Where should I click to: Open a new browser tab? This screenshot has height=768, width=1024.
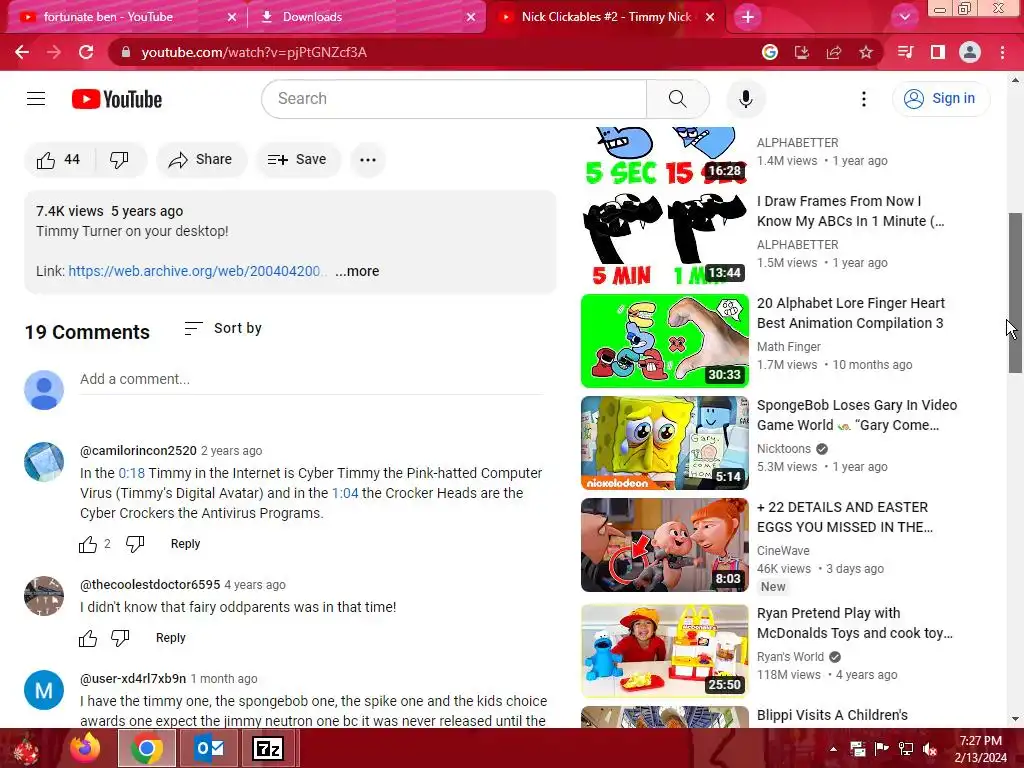[x=748, y=17]
